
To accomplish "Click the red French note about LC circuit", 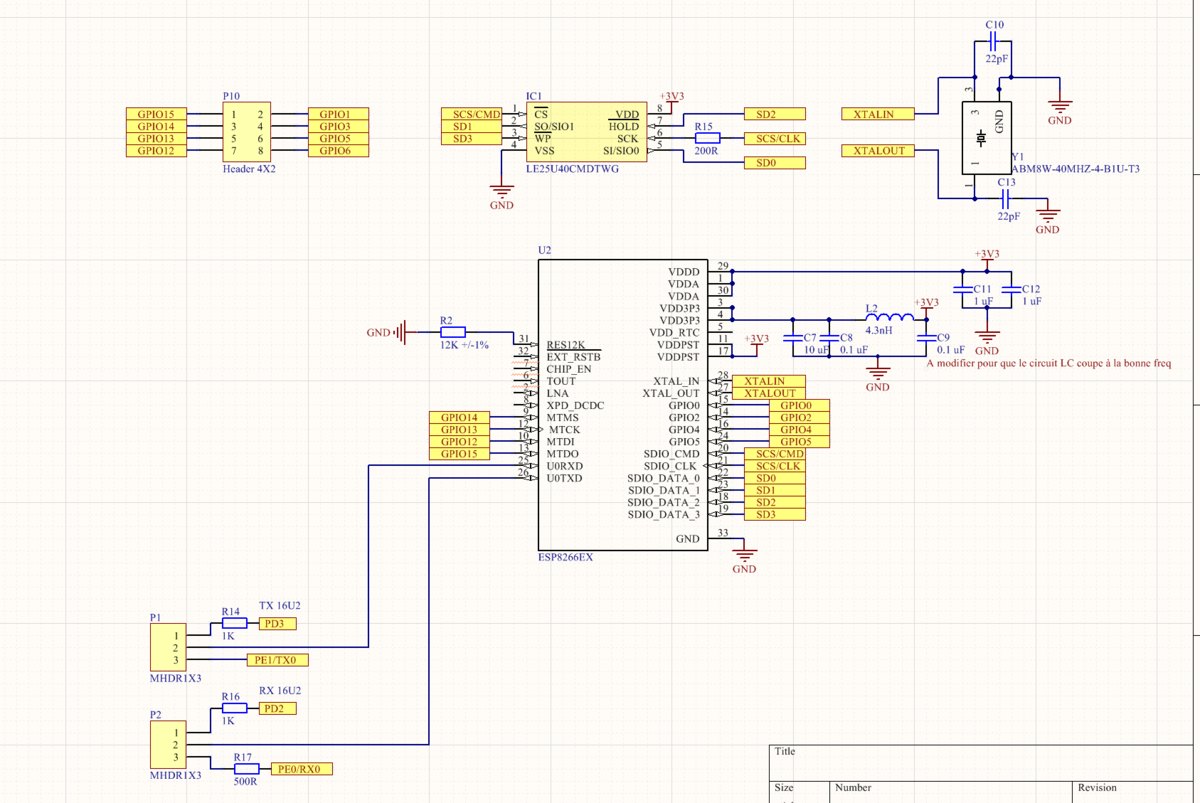I will 1048,364.
